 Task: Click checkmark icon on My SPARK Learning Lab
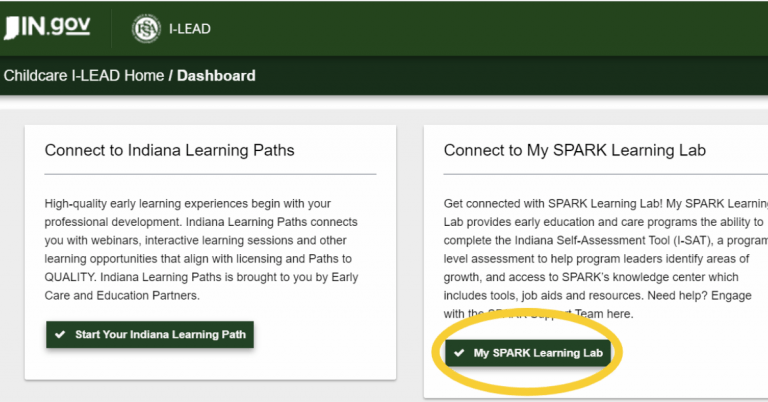point(459,353)
